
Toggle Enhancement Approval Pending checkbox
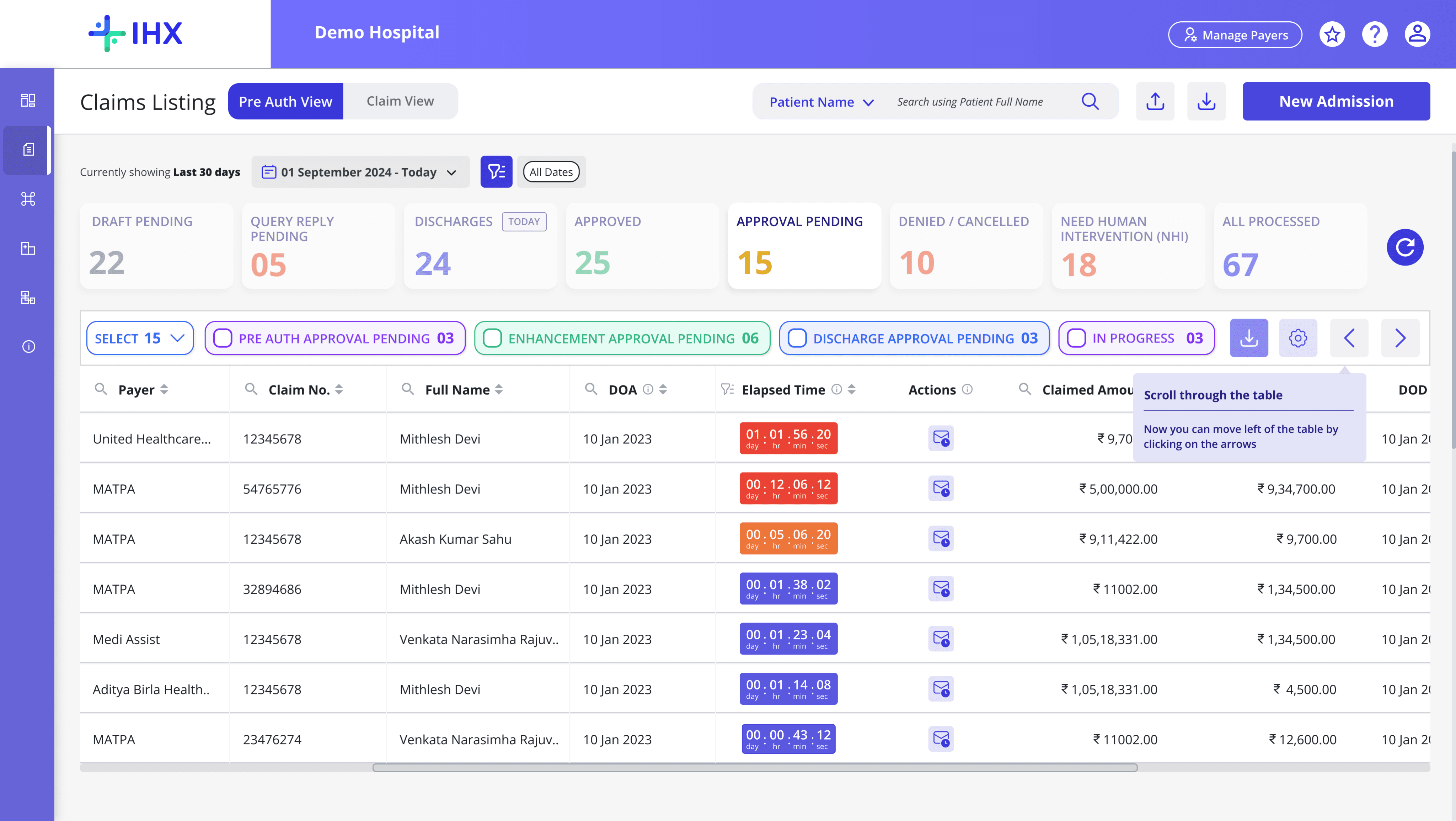tap(492, 338)
